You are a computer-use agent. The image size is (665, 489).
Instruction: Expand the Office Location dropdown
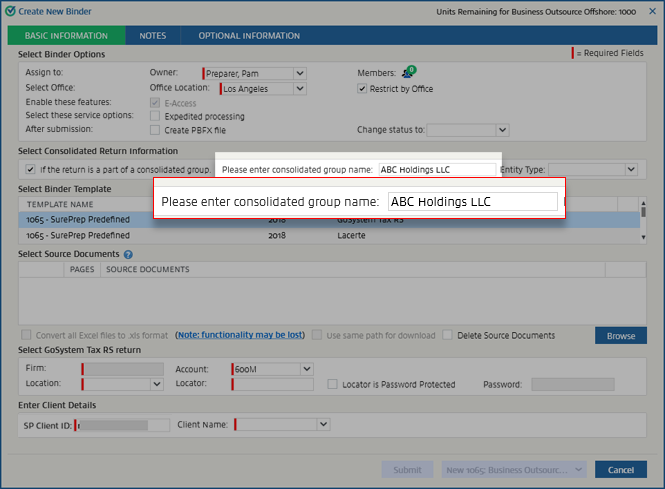click(x=300, y=88)
